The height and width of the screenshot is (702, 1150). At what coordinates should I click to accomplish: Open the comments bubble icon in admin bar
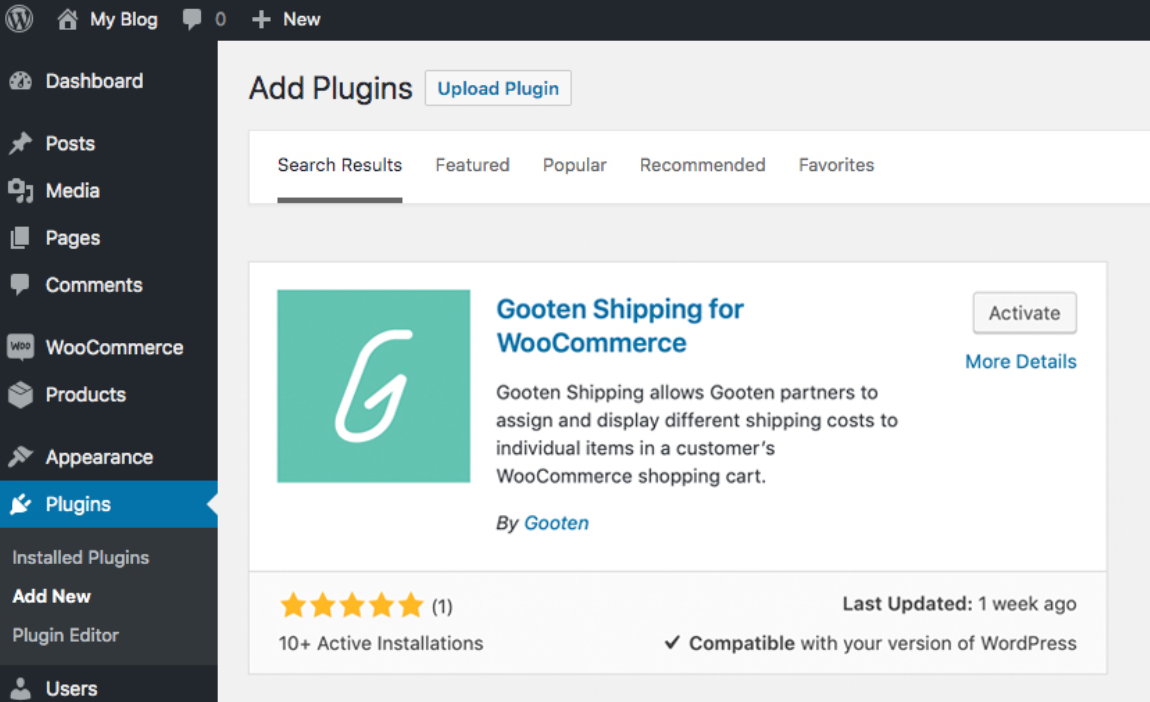tap(192, 19)
